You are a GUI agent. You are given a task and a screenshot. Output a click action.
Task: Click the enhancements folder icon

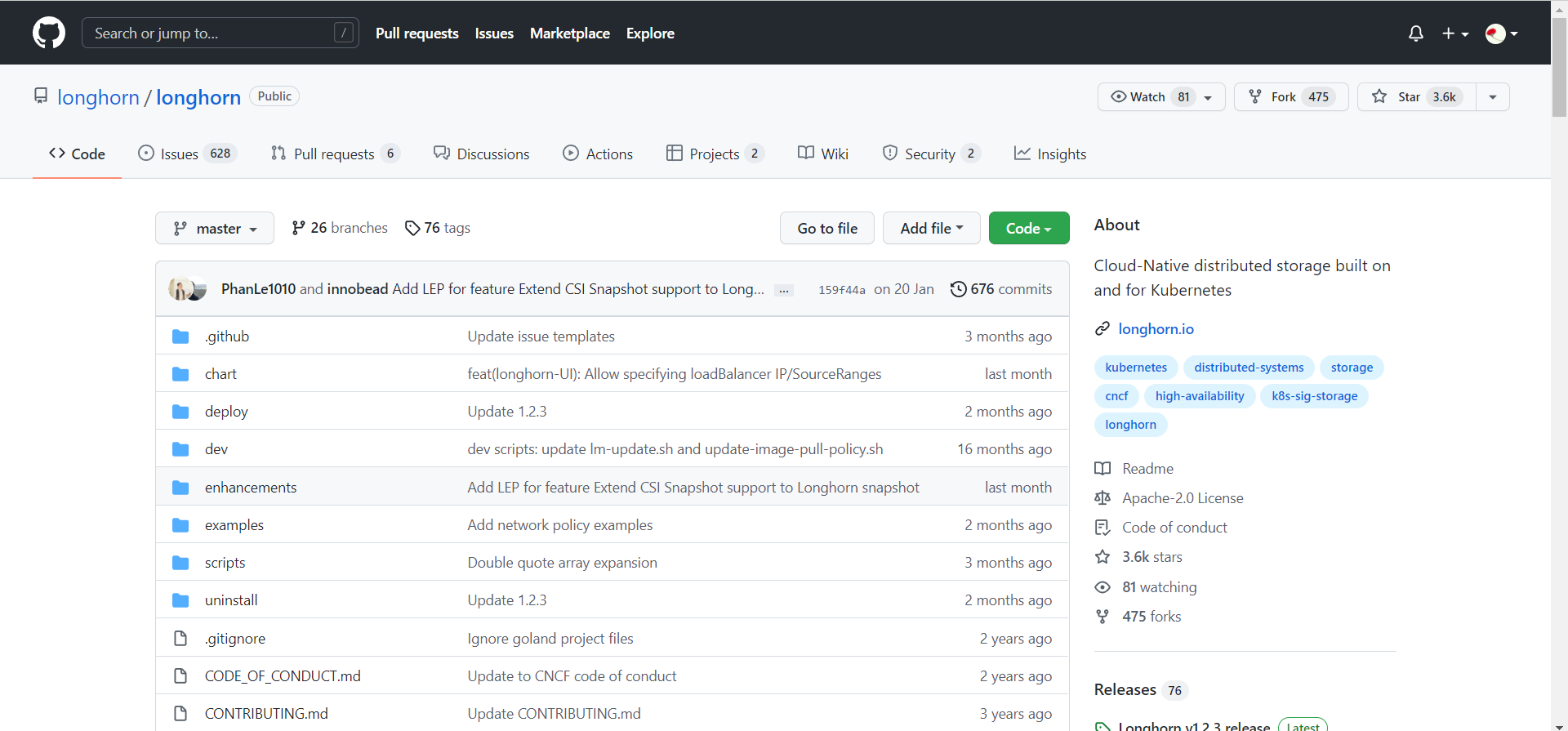(180, 488)
